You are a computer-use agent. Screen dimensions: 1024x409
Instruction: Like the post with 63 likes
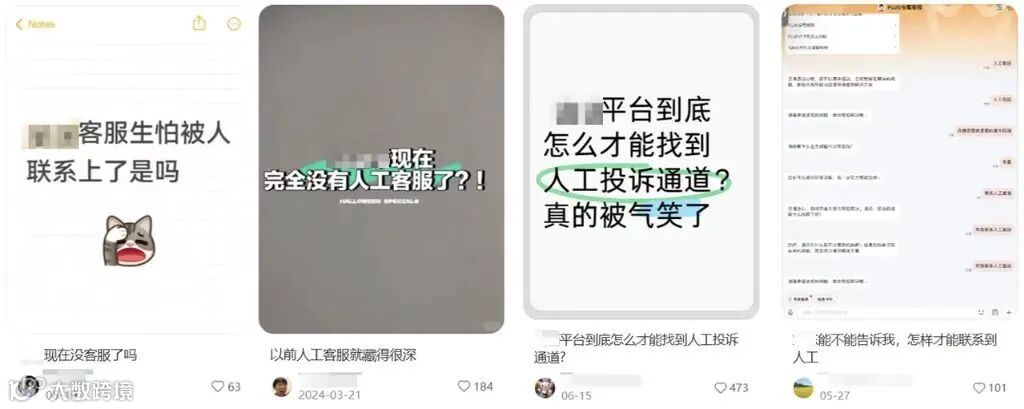click(x=218, y=387)
